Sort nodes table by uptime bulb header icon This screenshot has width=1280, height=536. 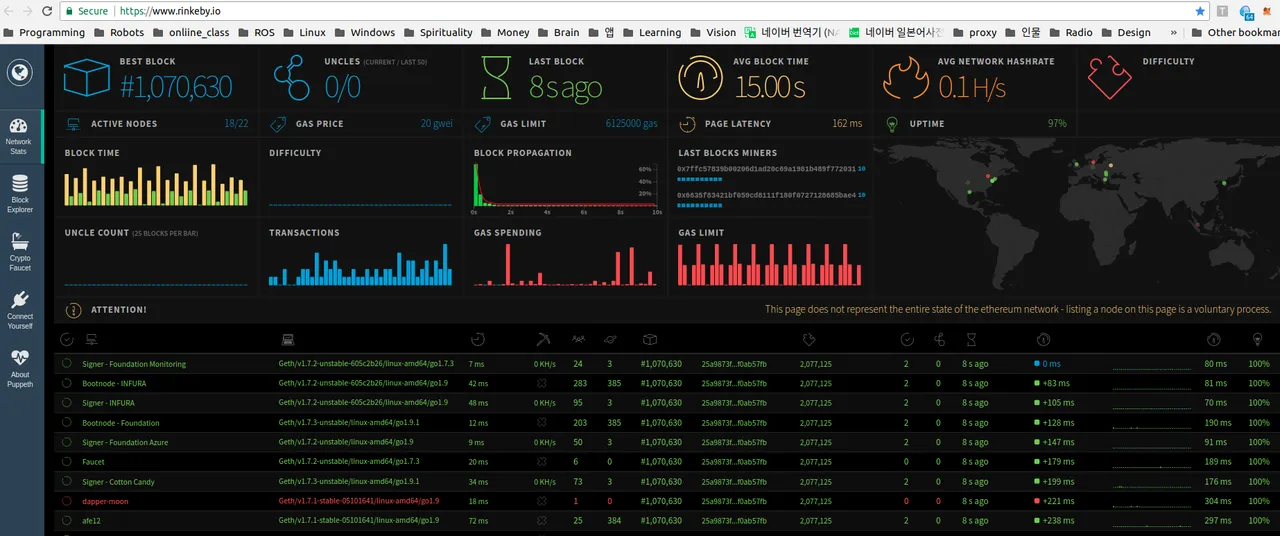click(1257, 340)
